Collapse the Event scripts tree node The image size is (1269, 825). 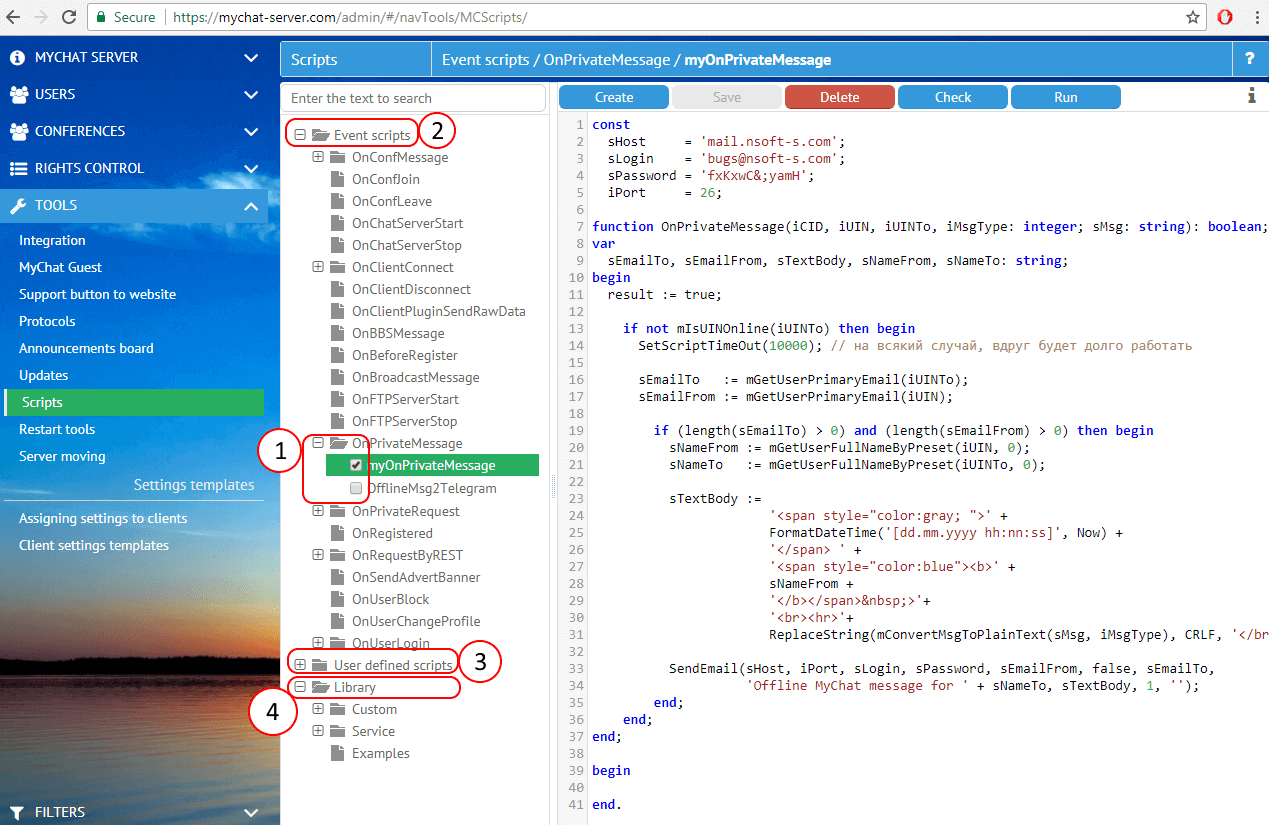pyautogui.click(x=300, y=135)
